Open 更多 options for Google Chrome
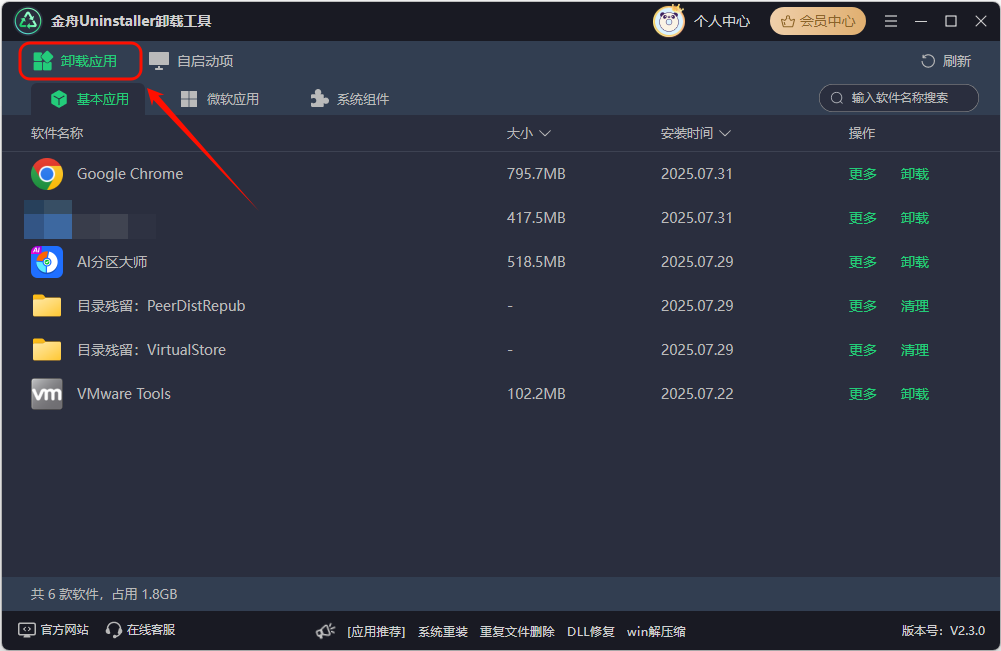The height and width of the screenshot is (651, 1001). (862, 174)
